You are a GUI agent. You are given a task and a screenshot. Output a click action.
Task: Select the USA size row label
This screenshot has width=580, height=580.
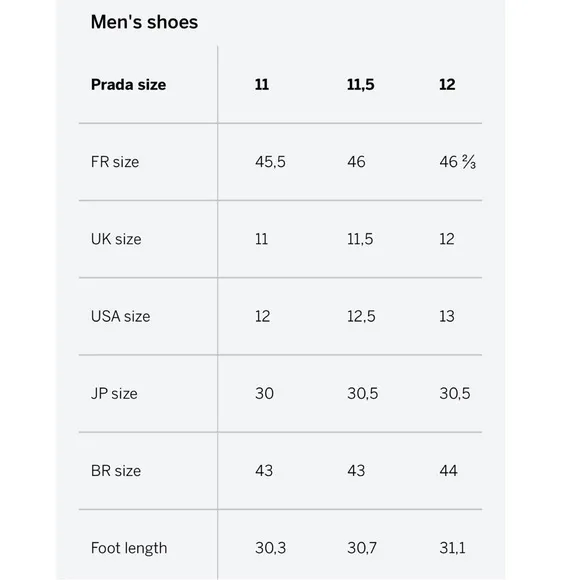pos(121,316)
